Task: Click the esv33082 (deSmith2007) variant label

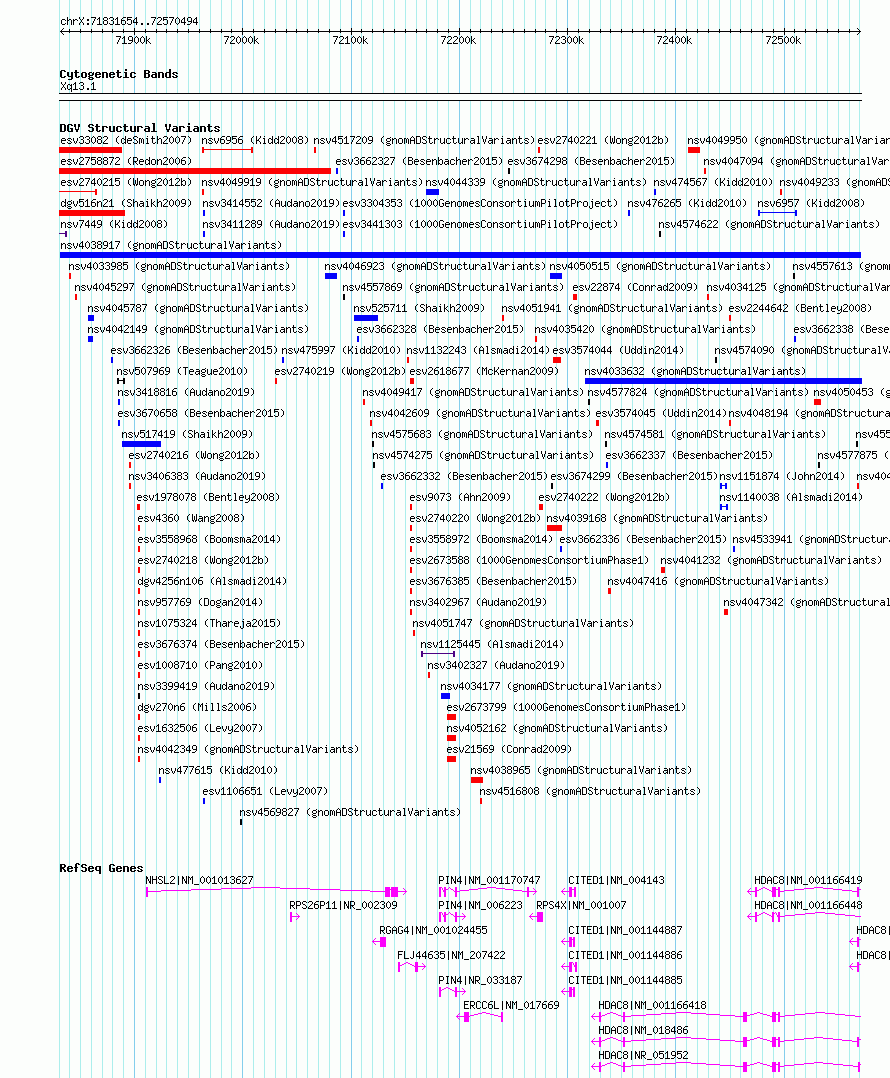Action: (x=126, y=140)
